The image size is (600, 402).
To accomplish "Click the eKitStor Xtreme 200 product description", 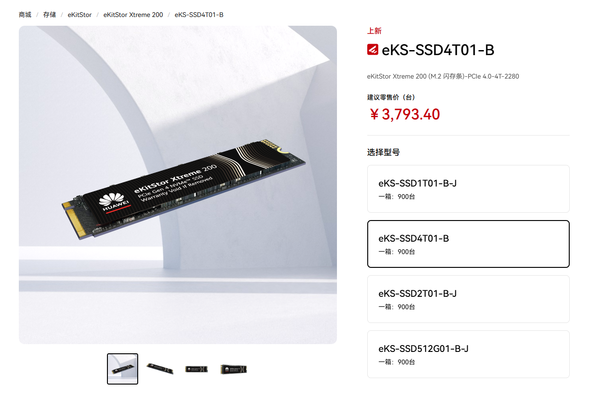I will [x=443, y=76].
